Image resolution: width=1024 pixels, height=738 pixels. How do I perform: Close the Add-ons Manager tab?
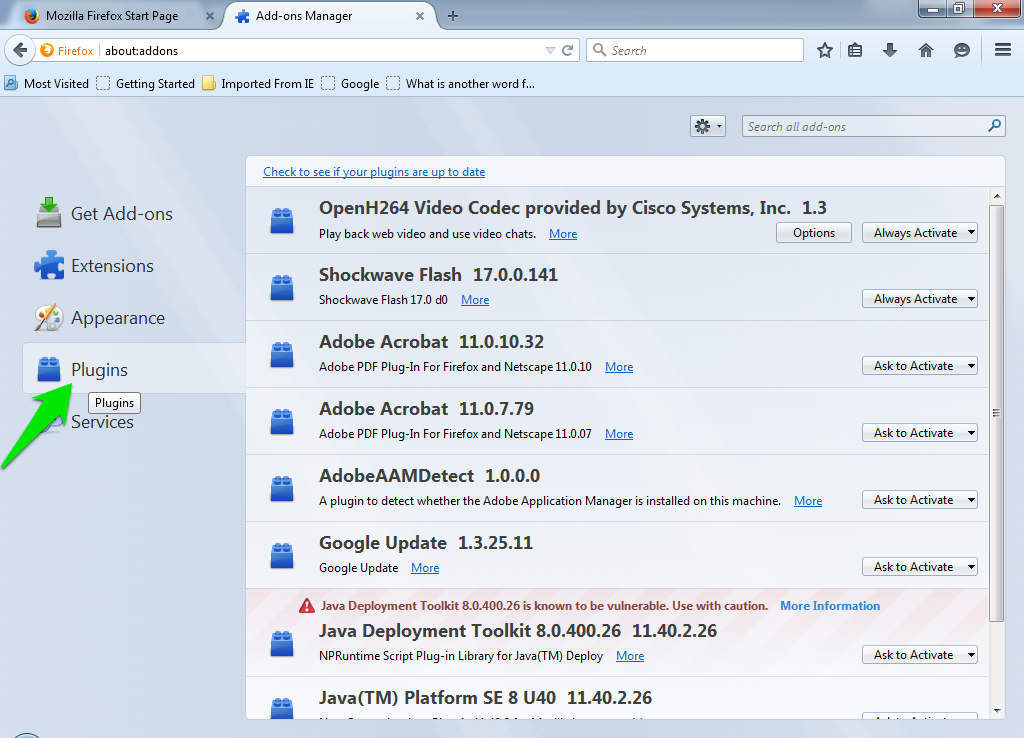[420, 16]
